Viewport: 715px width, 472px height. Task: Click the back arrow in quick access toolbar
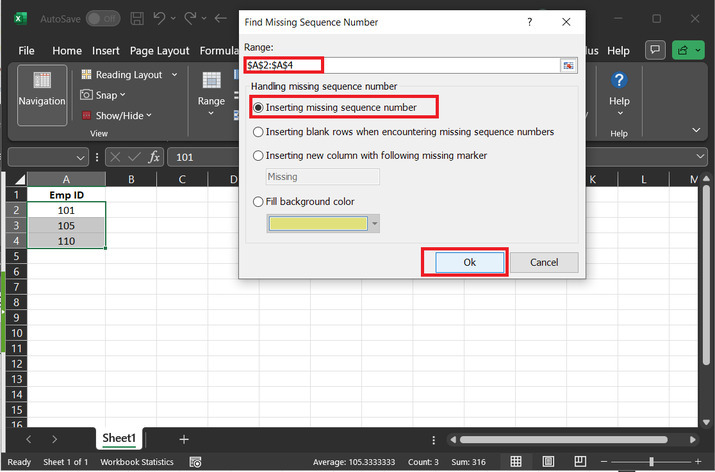[221, 18]
